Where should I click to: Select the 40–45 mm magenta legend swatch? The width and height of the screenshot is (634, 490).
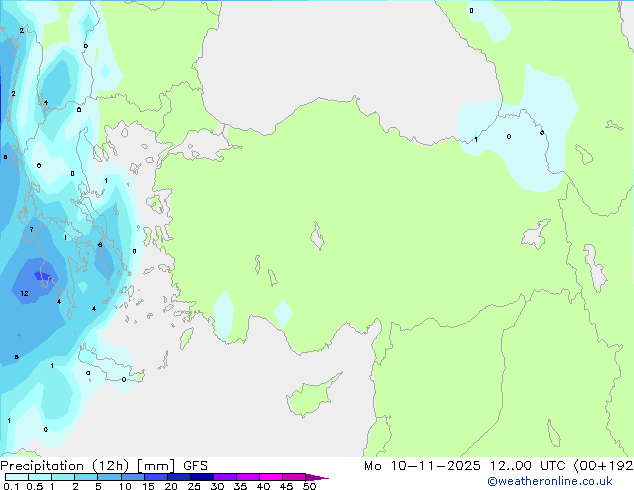(271, 477)
